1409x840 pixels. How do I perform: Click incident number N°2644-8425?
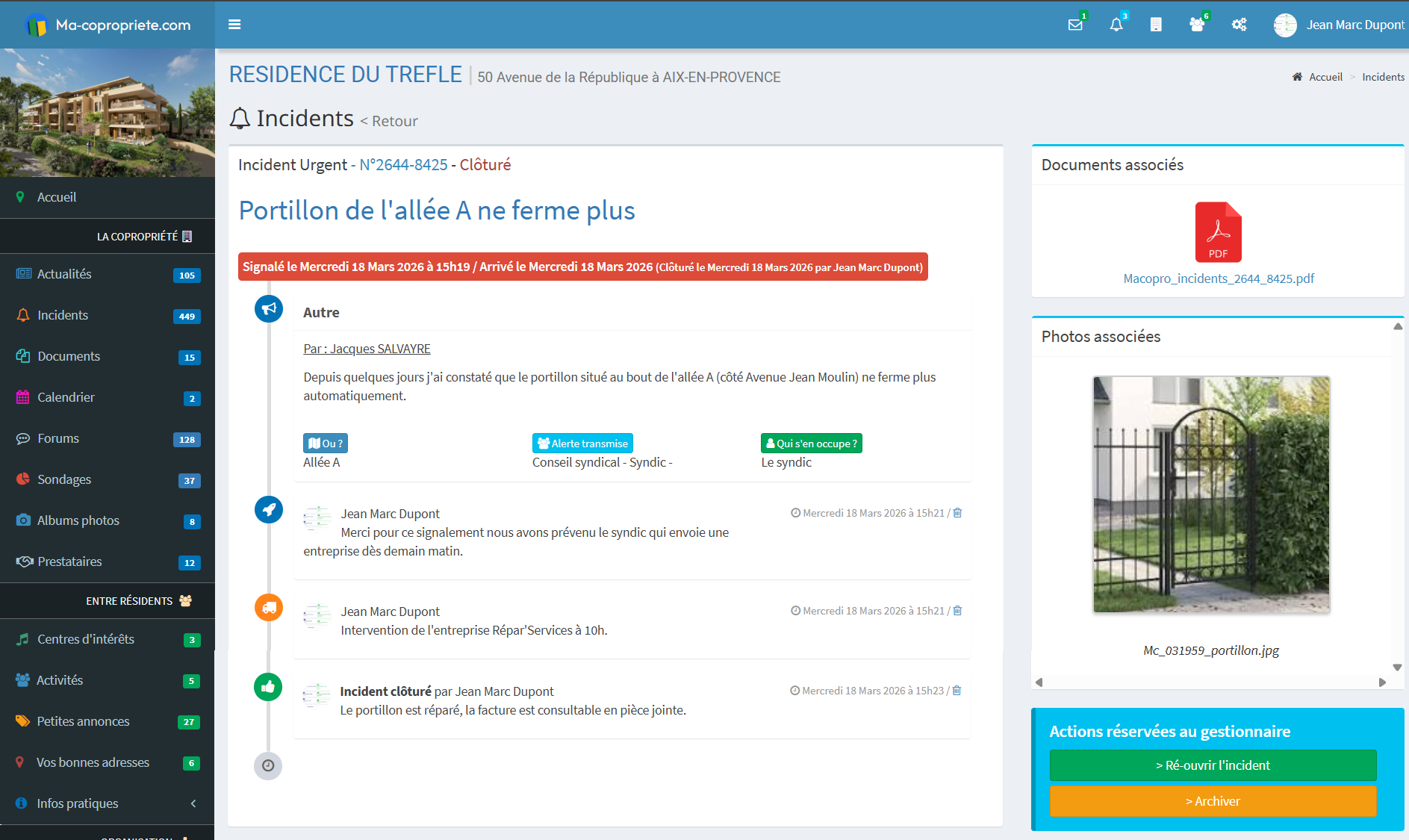pos(403,165)
